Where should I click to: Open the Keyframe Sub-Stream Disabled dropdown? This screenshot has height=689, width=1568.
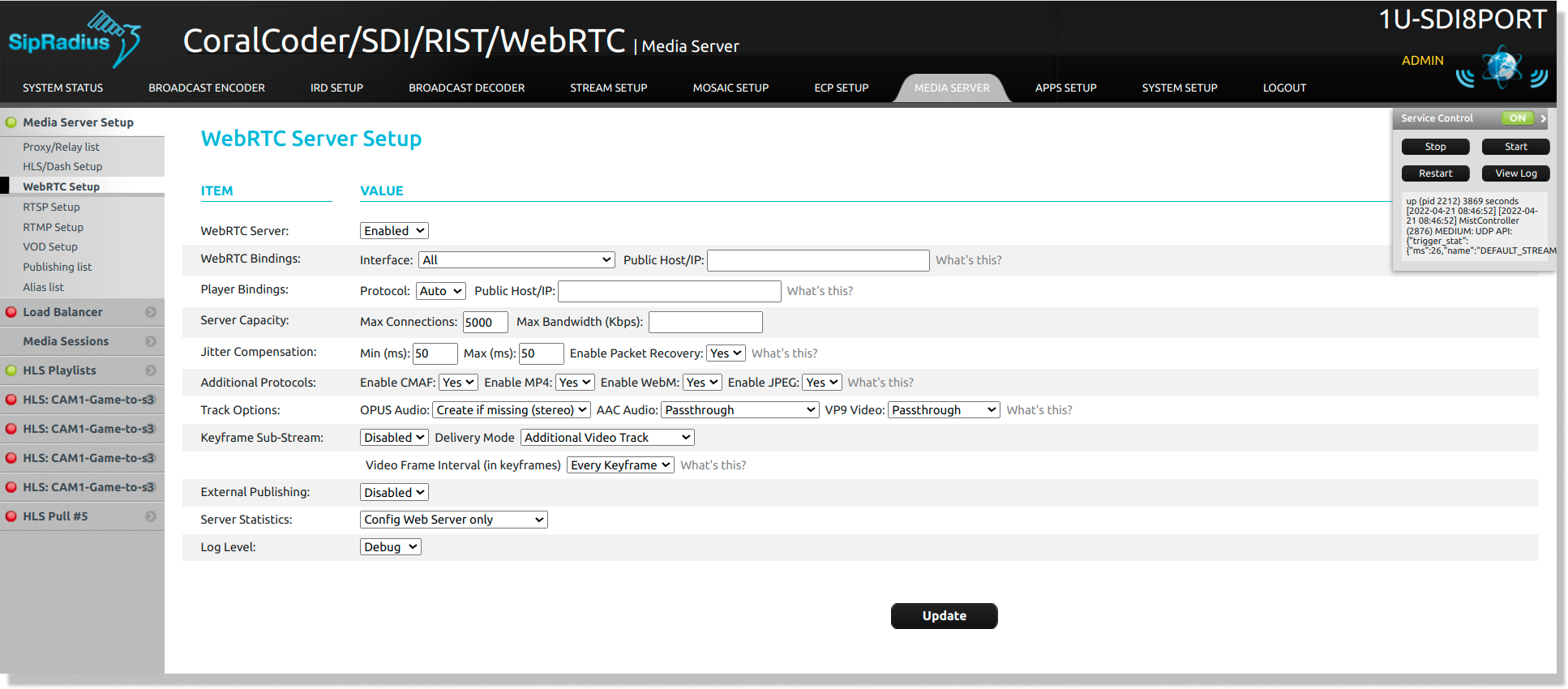(394, 438)
